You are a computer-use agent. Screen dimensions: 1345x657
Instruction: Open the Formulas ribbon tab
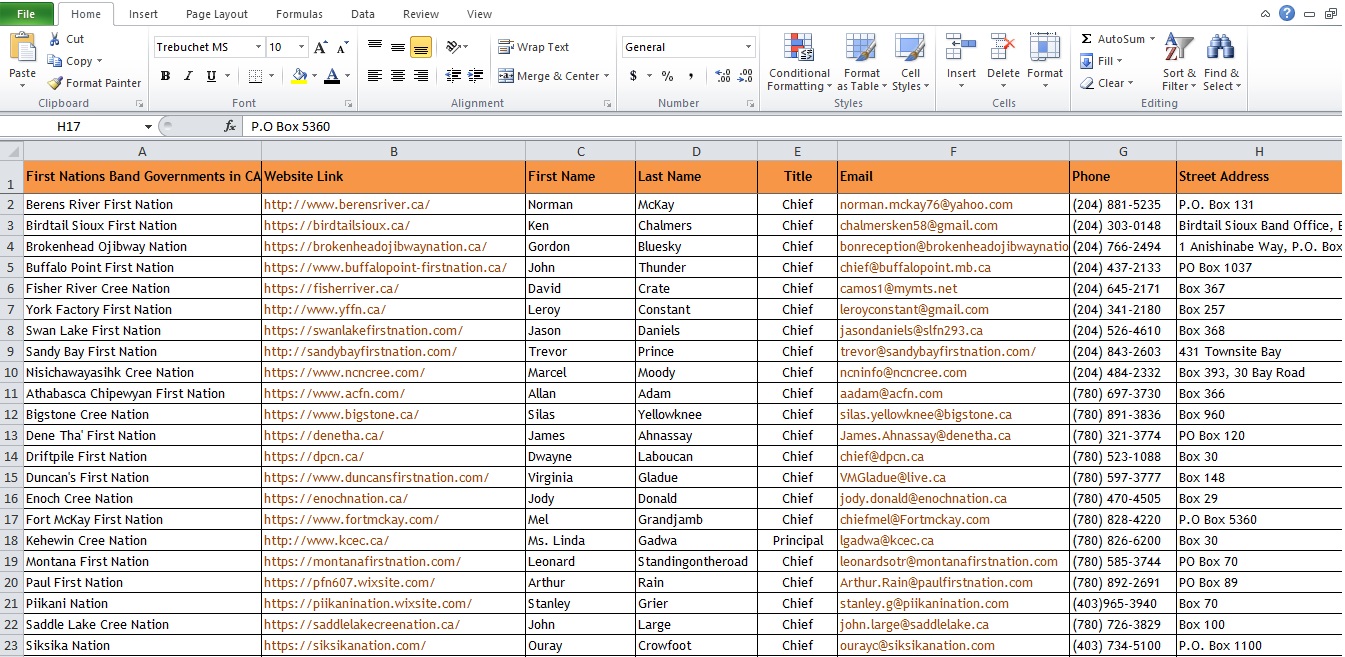point(299,14)
